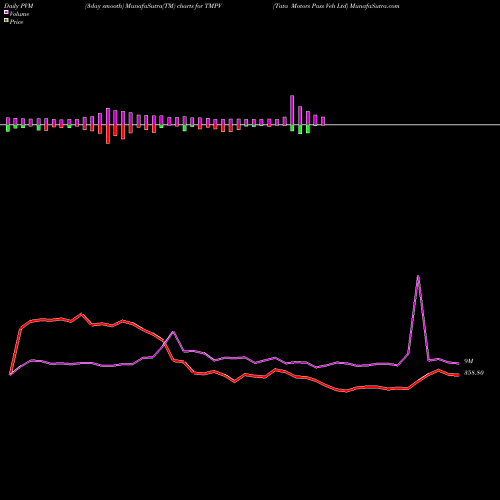
Task: Select the 'Volume' legend label
Action: tap(19, 14)
